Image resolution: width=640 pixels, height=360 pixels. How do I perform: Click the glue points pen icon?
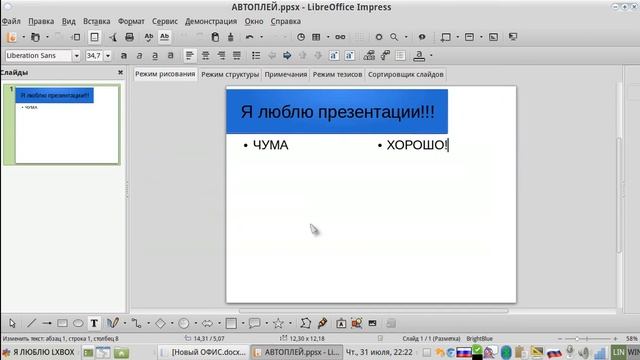point(322,323)
